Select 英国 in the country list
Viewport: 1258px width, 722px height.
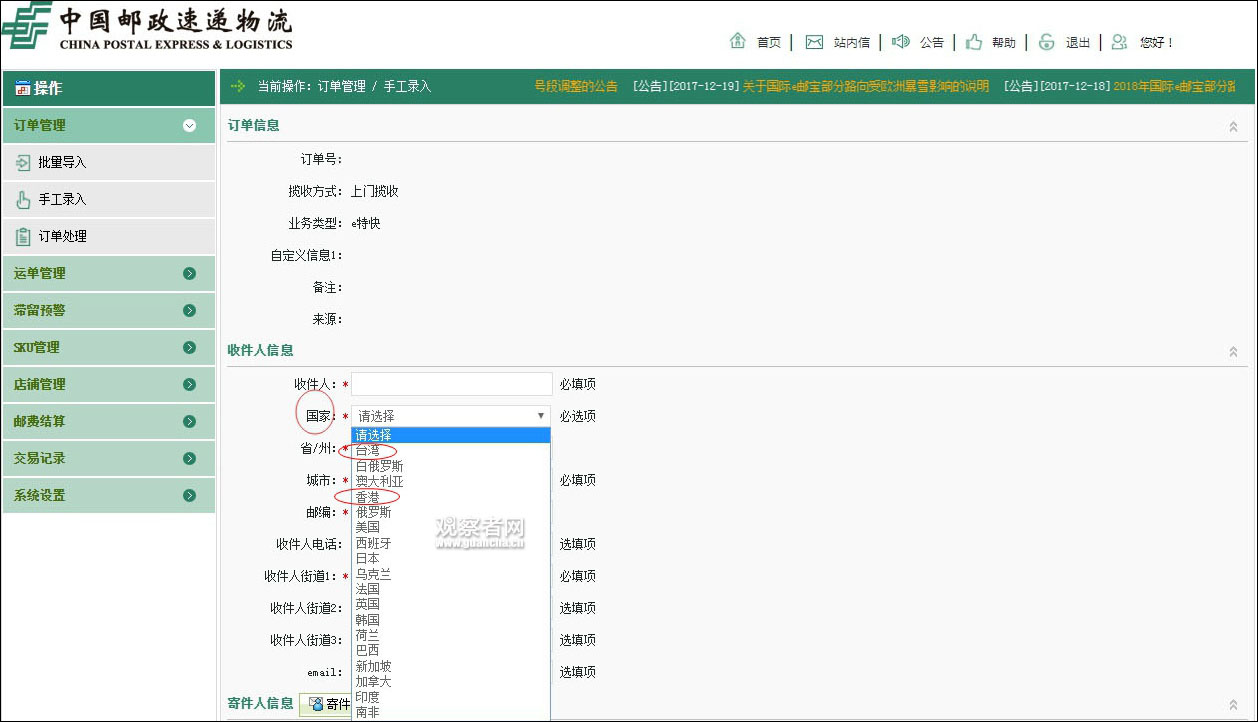tap(451, 604)
